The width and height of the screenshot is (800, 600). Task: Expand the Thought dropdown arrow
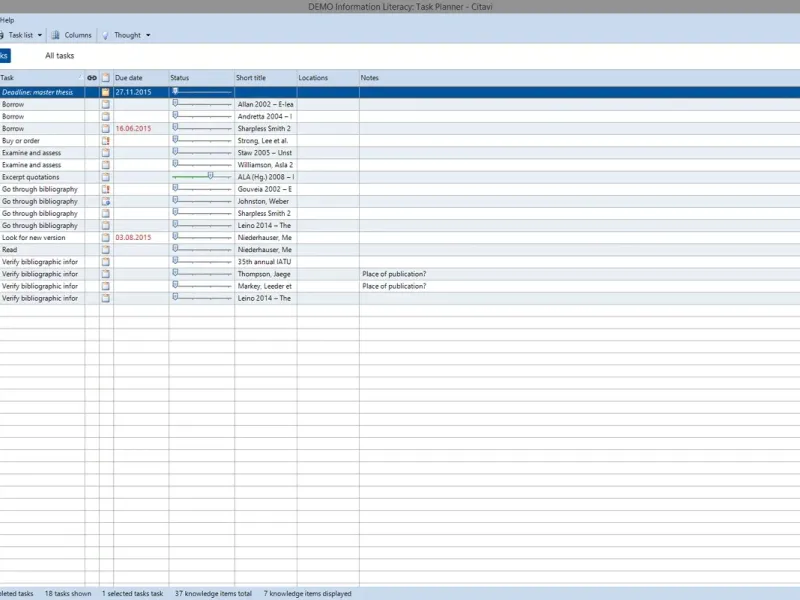[148, 35]
